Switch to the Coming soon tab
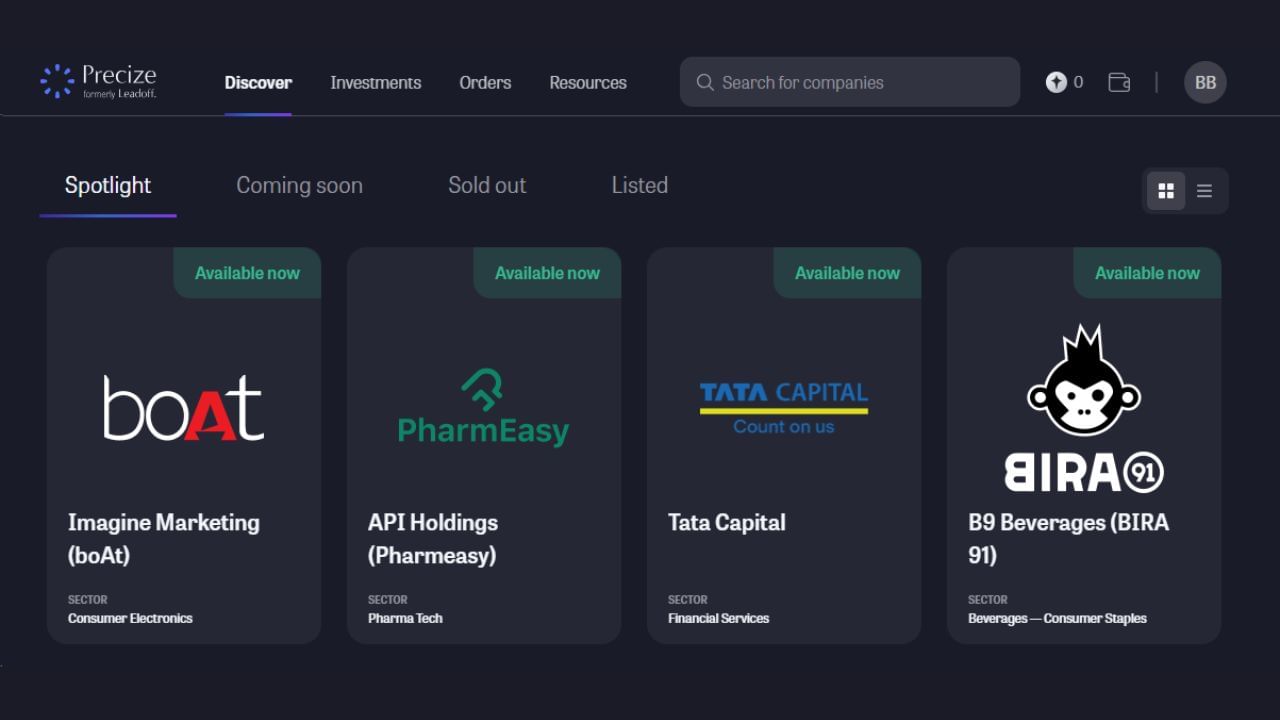Image resolution: width=1280 pixels, height=720 pixels. 299,185
